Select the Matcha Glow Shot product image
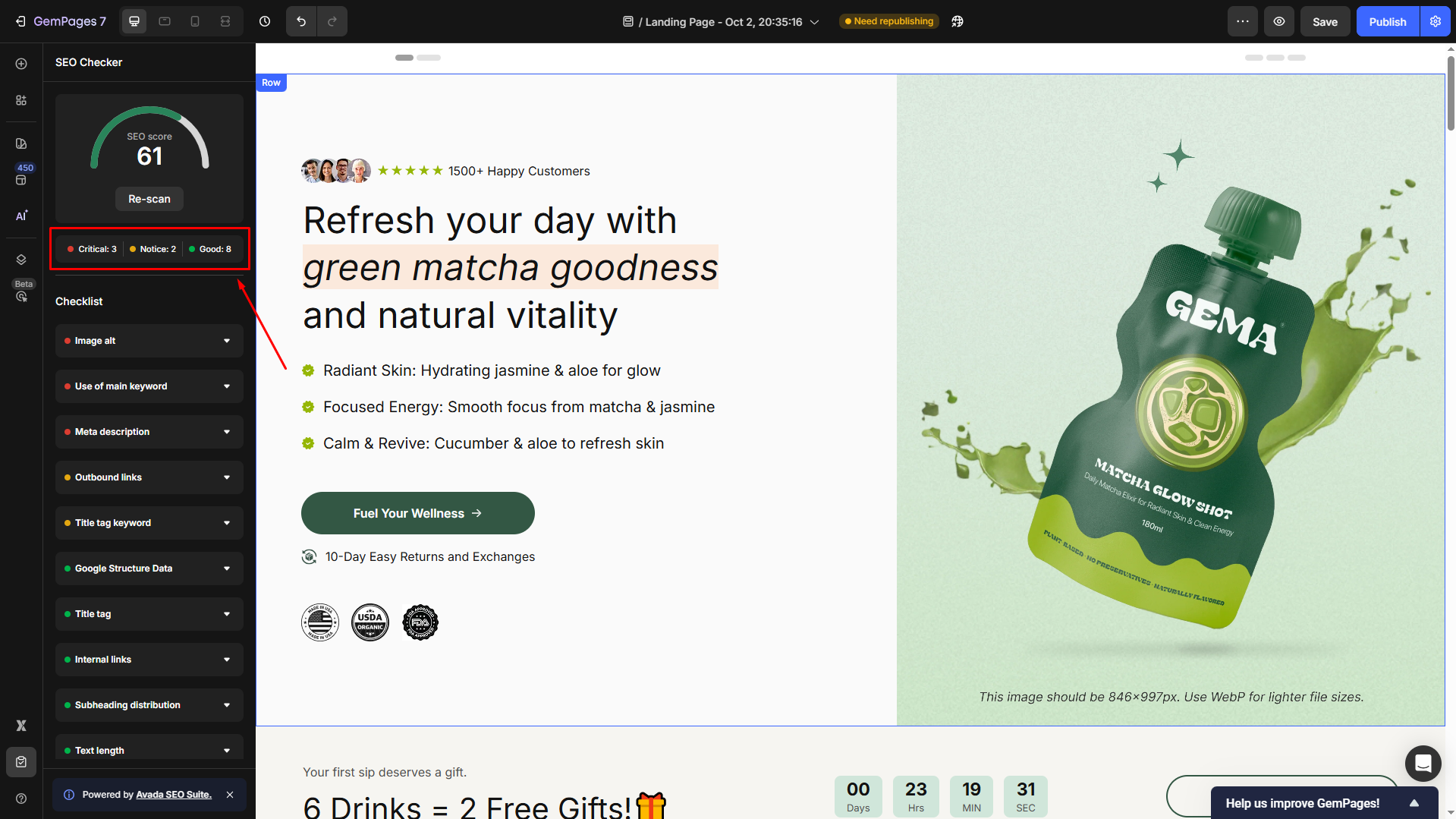This screenshot has width=1456, height=819. pos(1171,399)
